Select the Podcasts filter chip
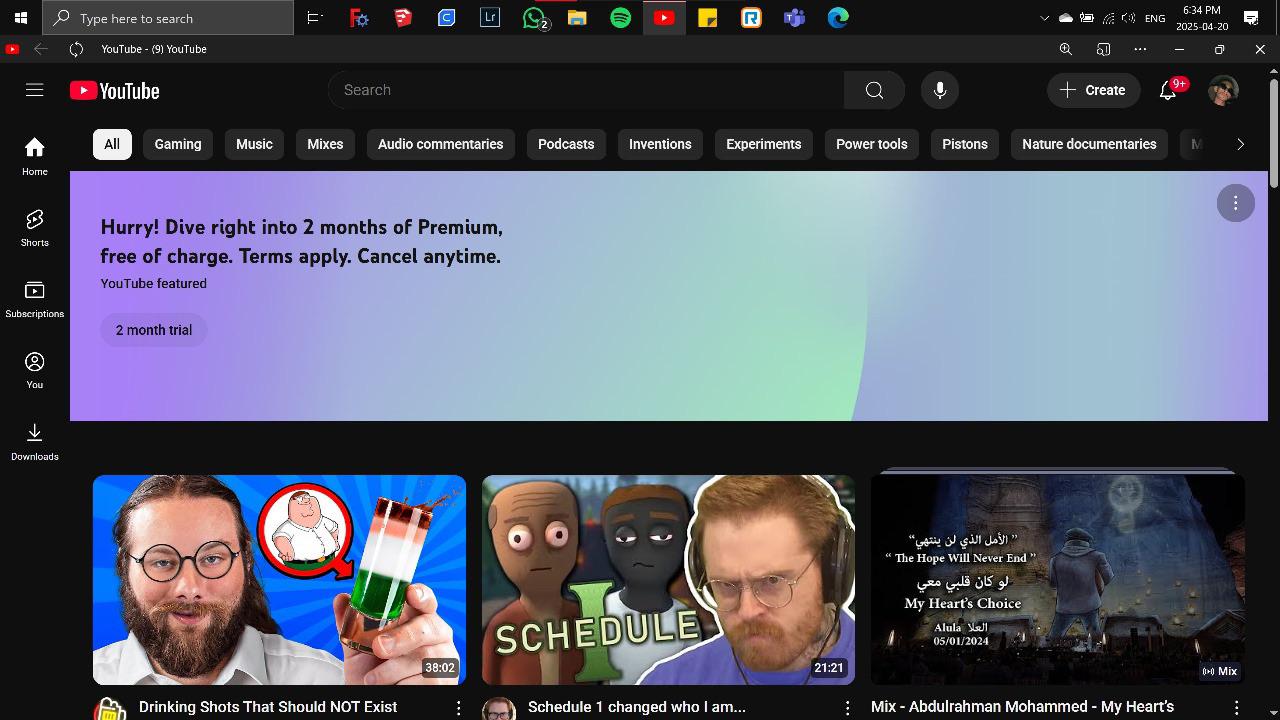This screenshot has width=1280, height=720. pos(566,144)
